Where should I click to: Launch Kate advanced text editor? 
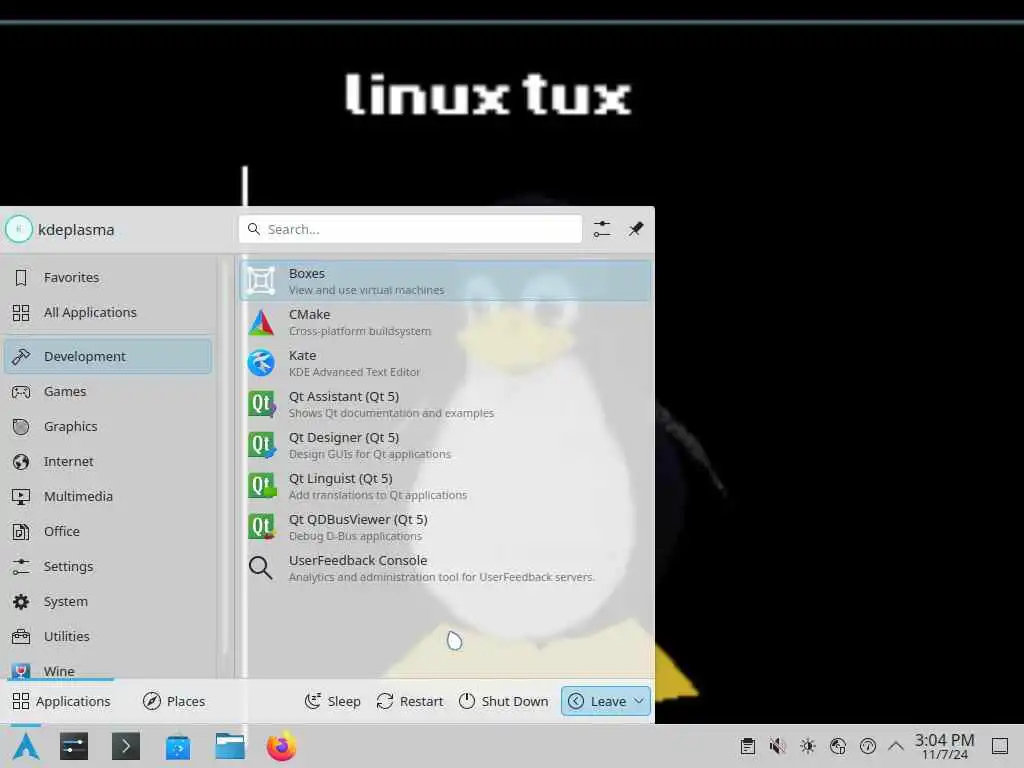446,363
